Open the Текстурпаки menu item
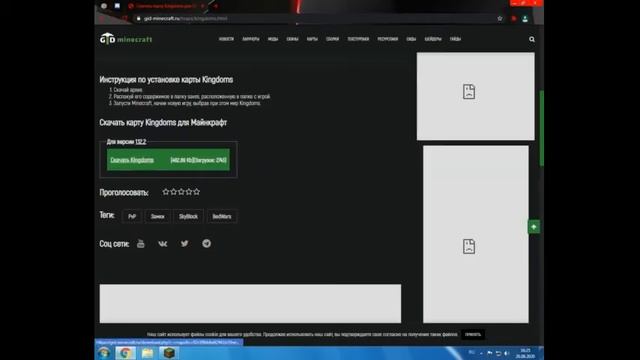 358,39
